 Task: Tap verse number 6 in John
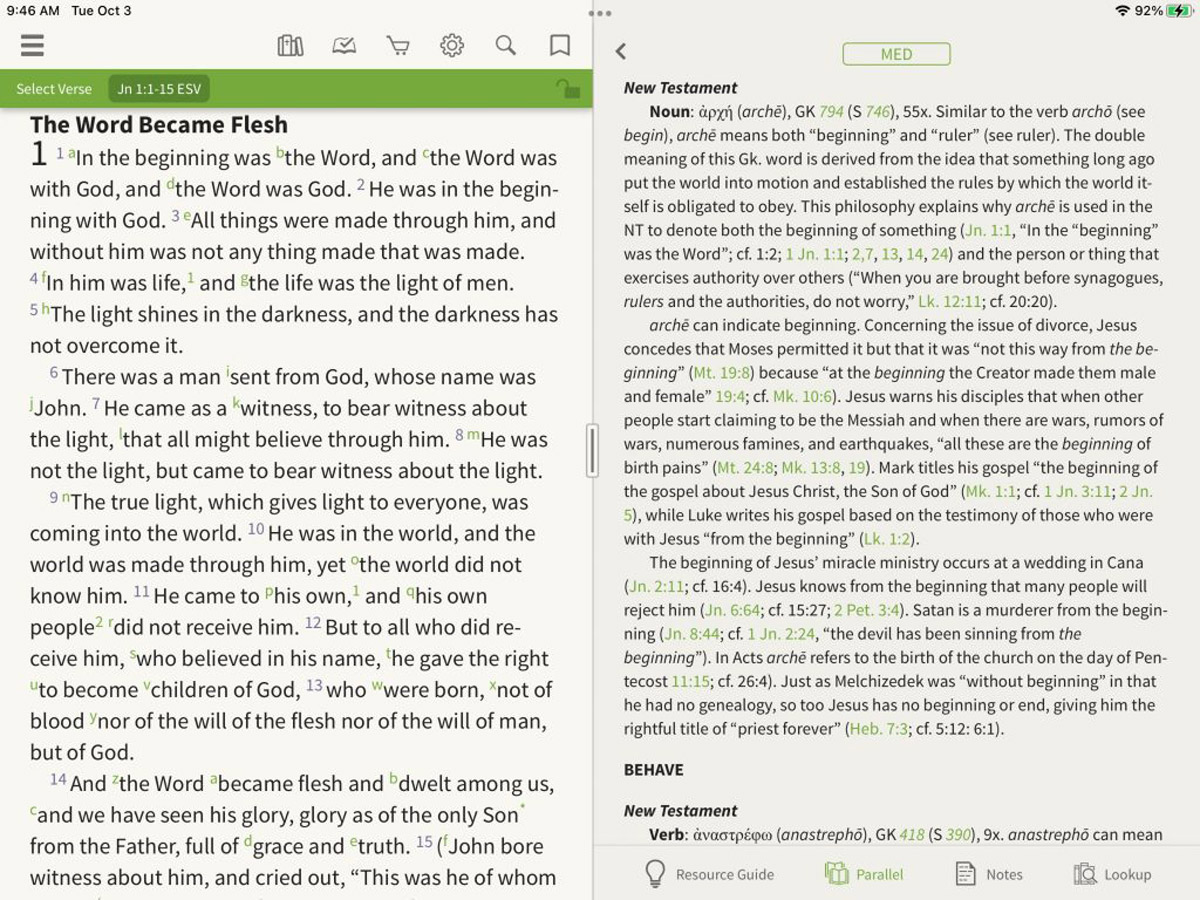coord(54,373)
